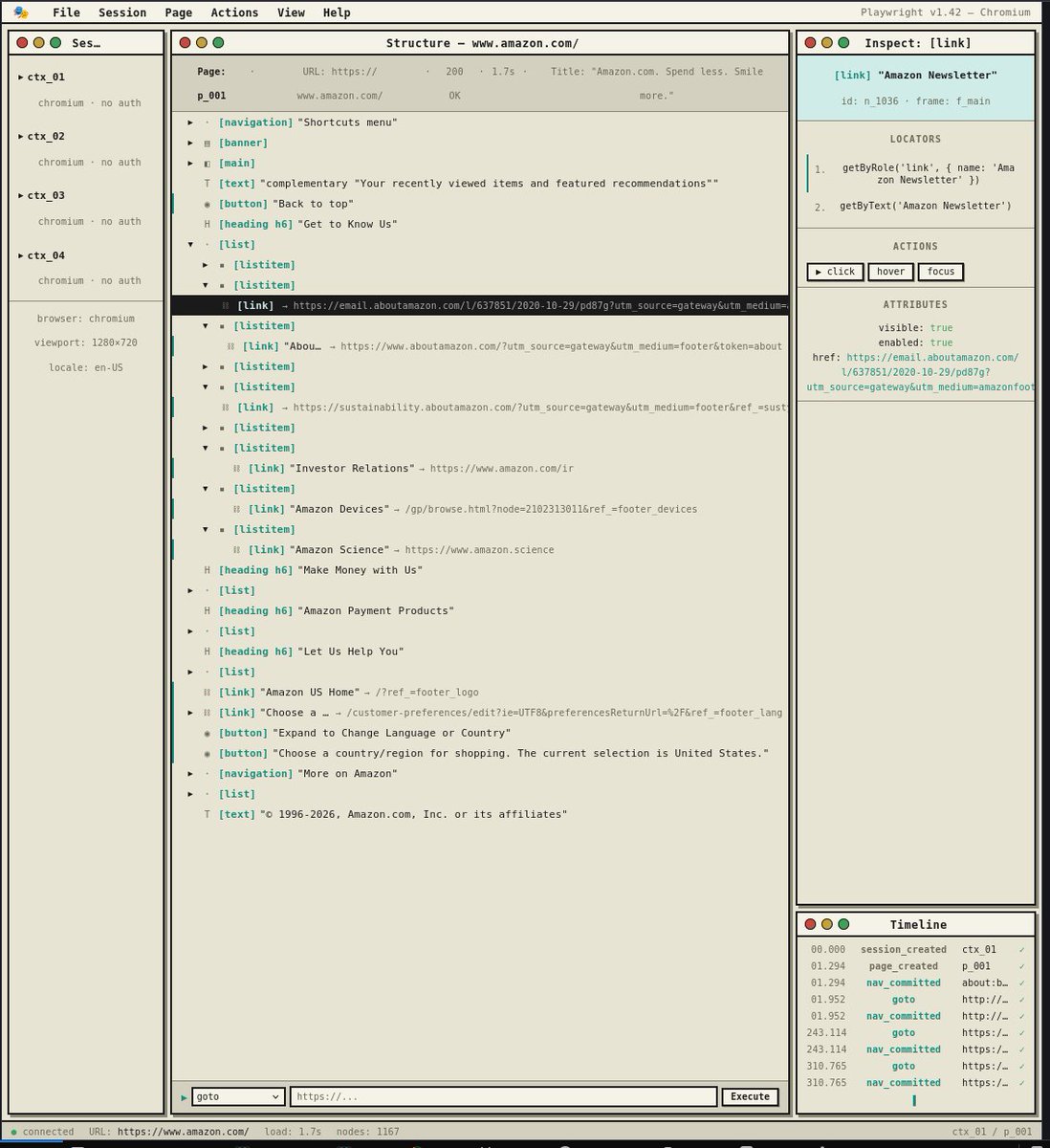Click the green run arrow beside goto
The width and height of the screenshot is (1050, 1148).
tap(184, 1097)
